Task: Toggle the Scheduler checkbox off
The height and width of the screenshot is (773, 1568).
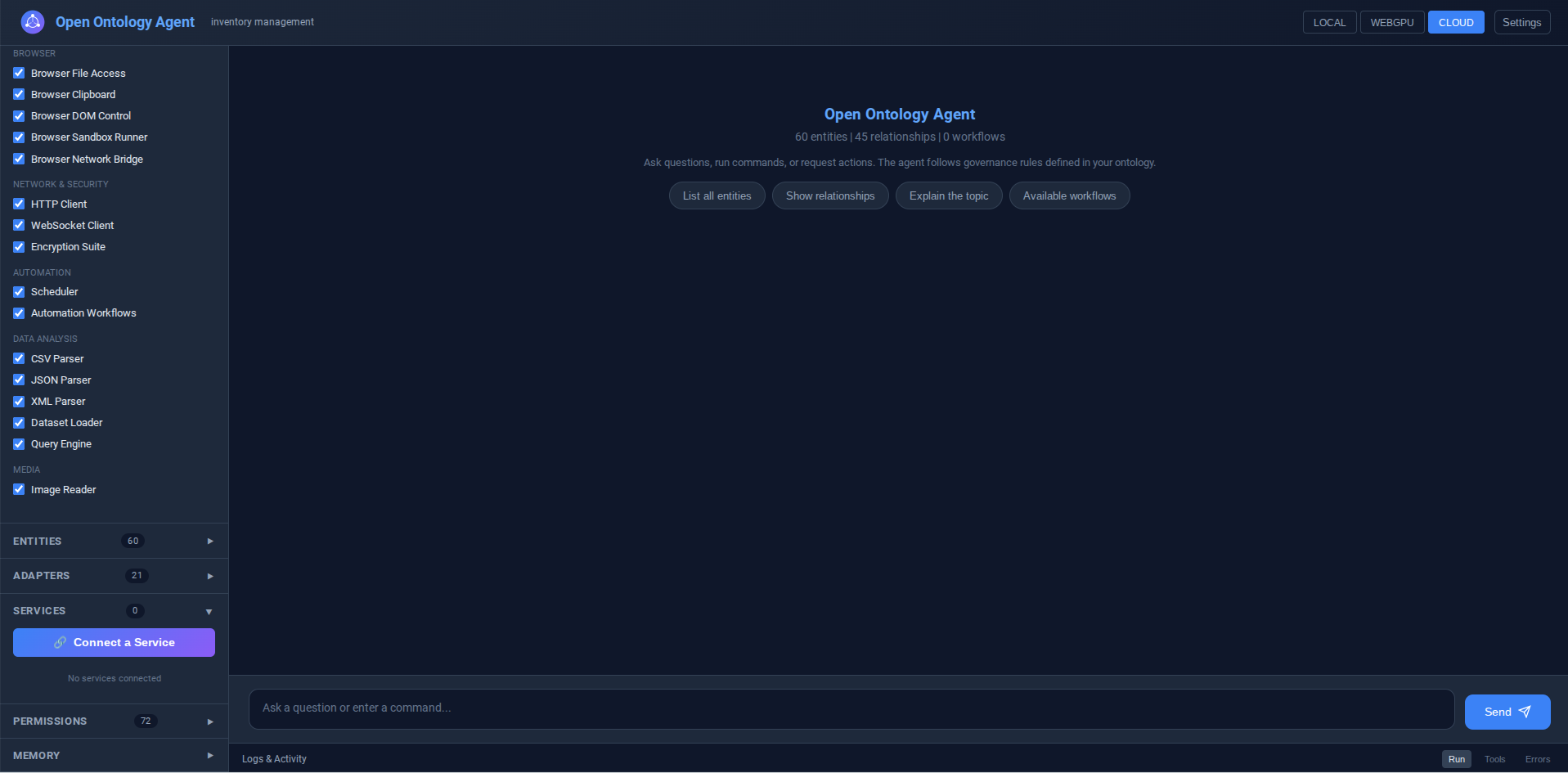Action: click(x=19, y=291)
